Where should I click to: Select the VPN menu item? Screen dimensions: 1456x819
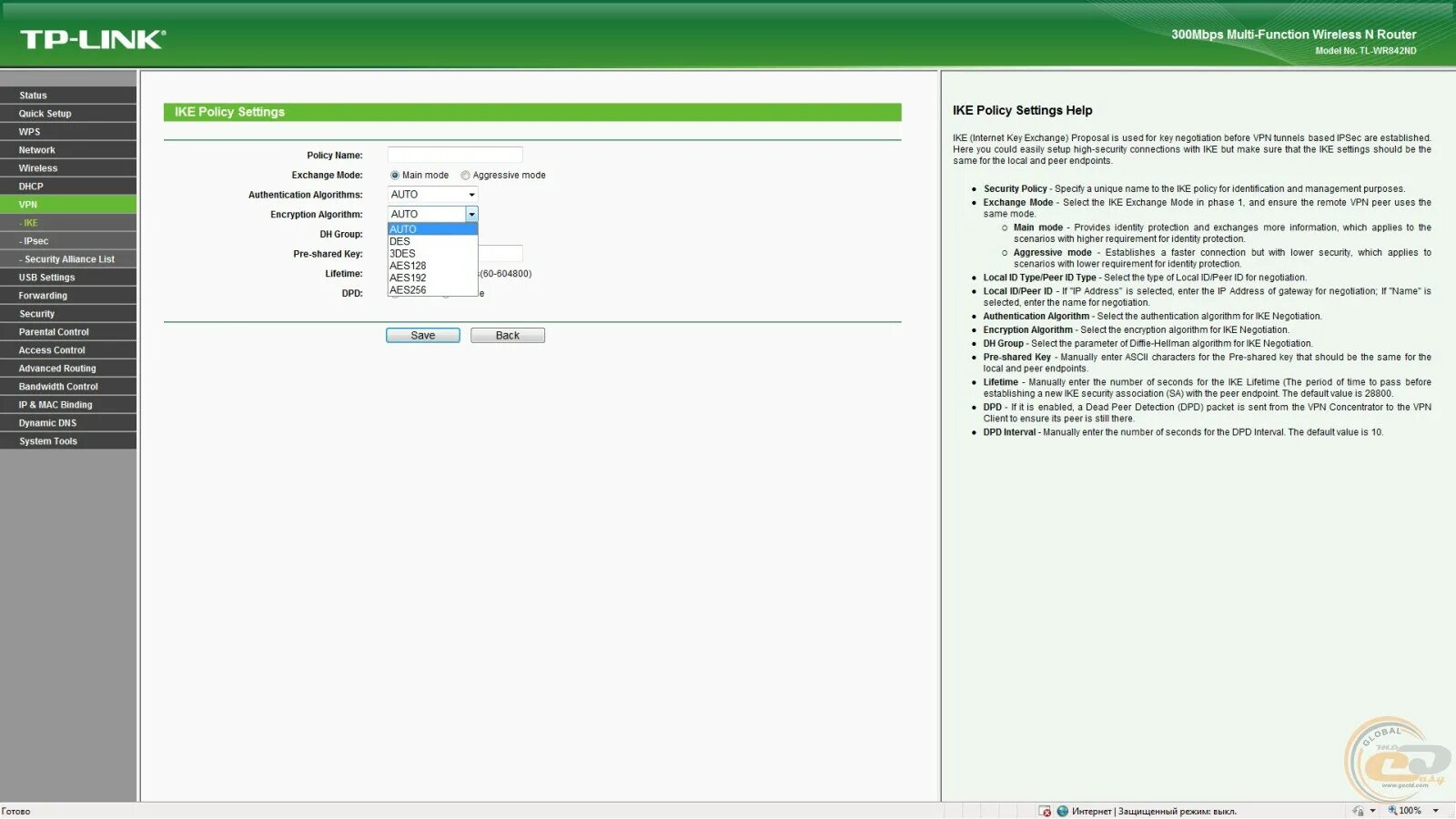68,205
